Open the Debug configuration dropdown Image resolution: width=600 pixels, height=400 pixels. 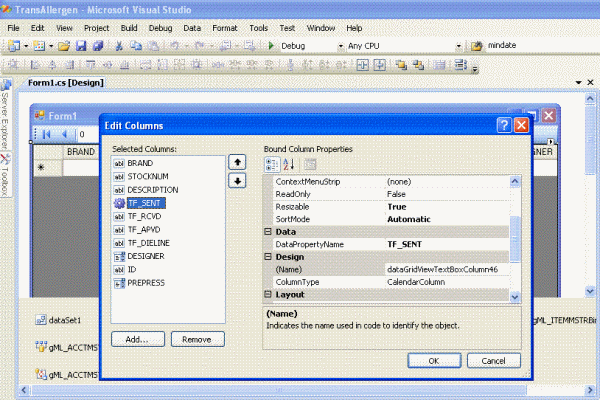[x=341, y=46]
